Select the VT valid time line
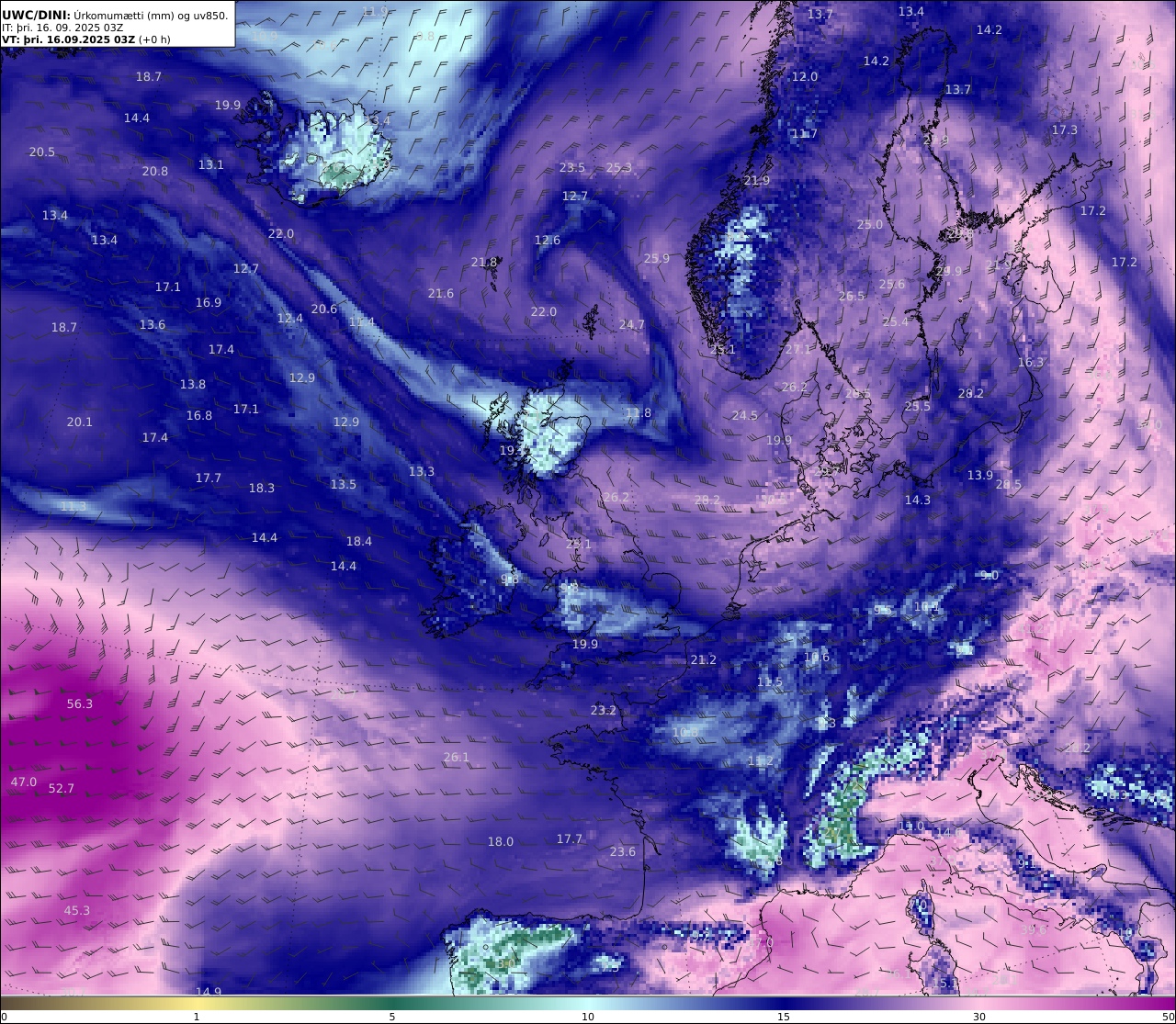The height and width of the screenshot is (1024, 1176). click(x=86, y=39)
